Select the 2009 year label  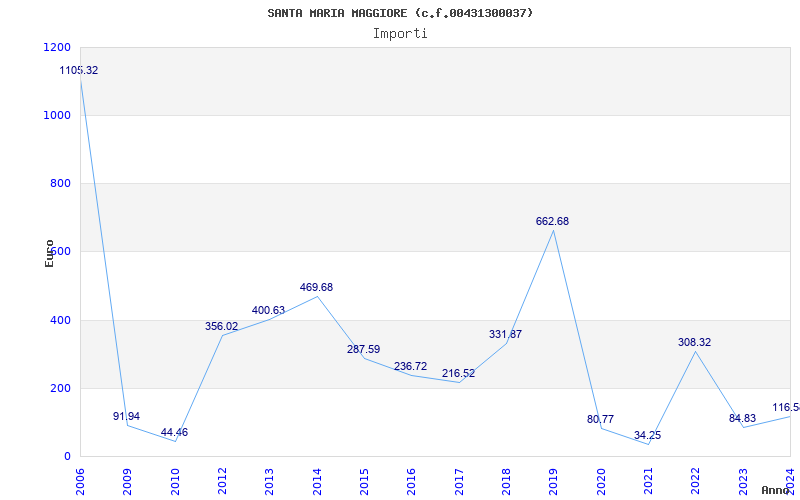point(128,482)
